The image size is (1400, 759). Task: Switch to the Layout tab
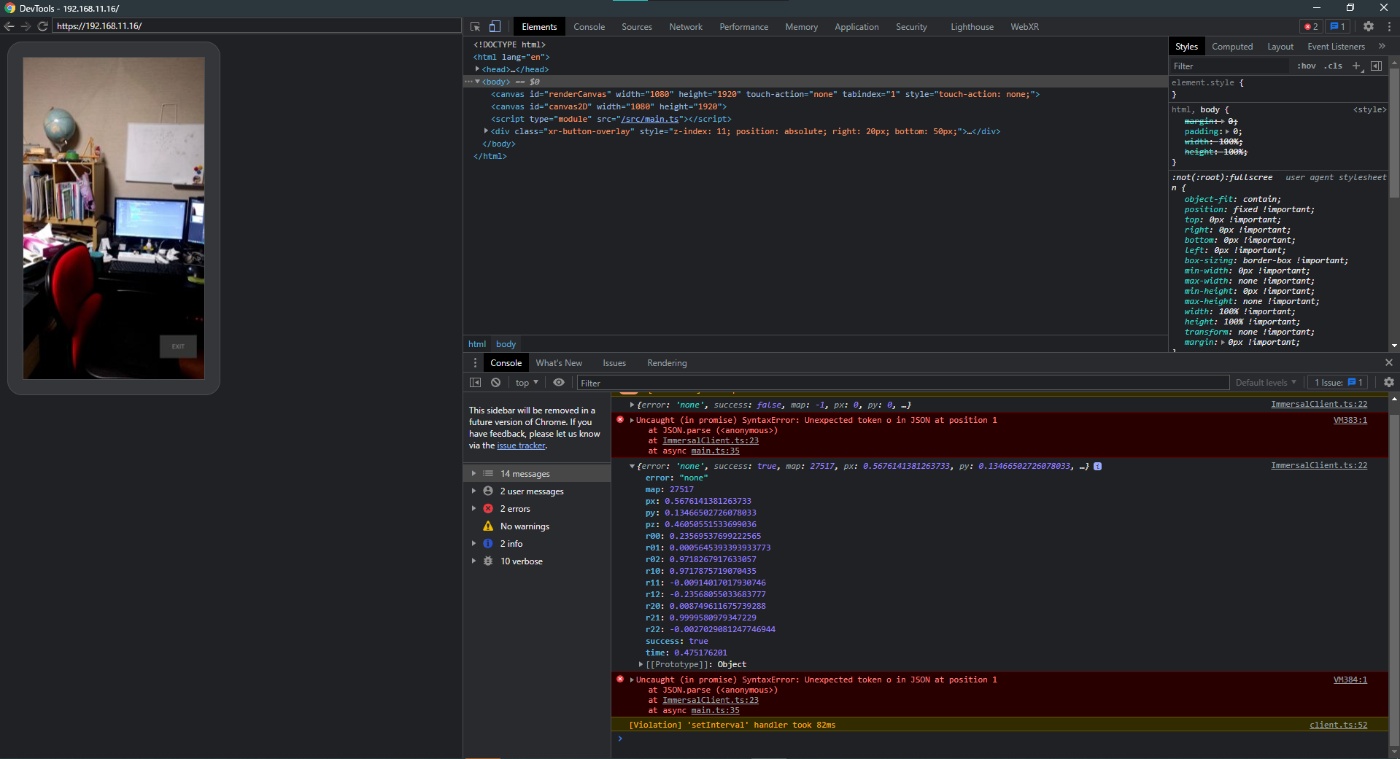coord(1280,46)
